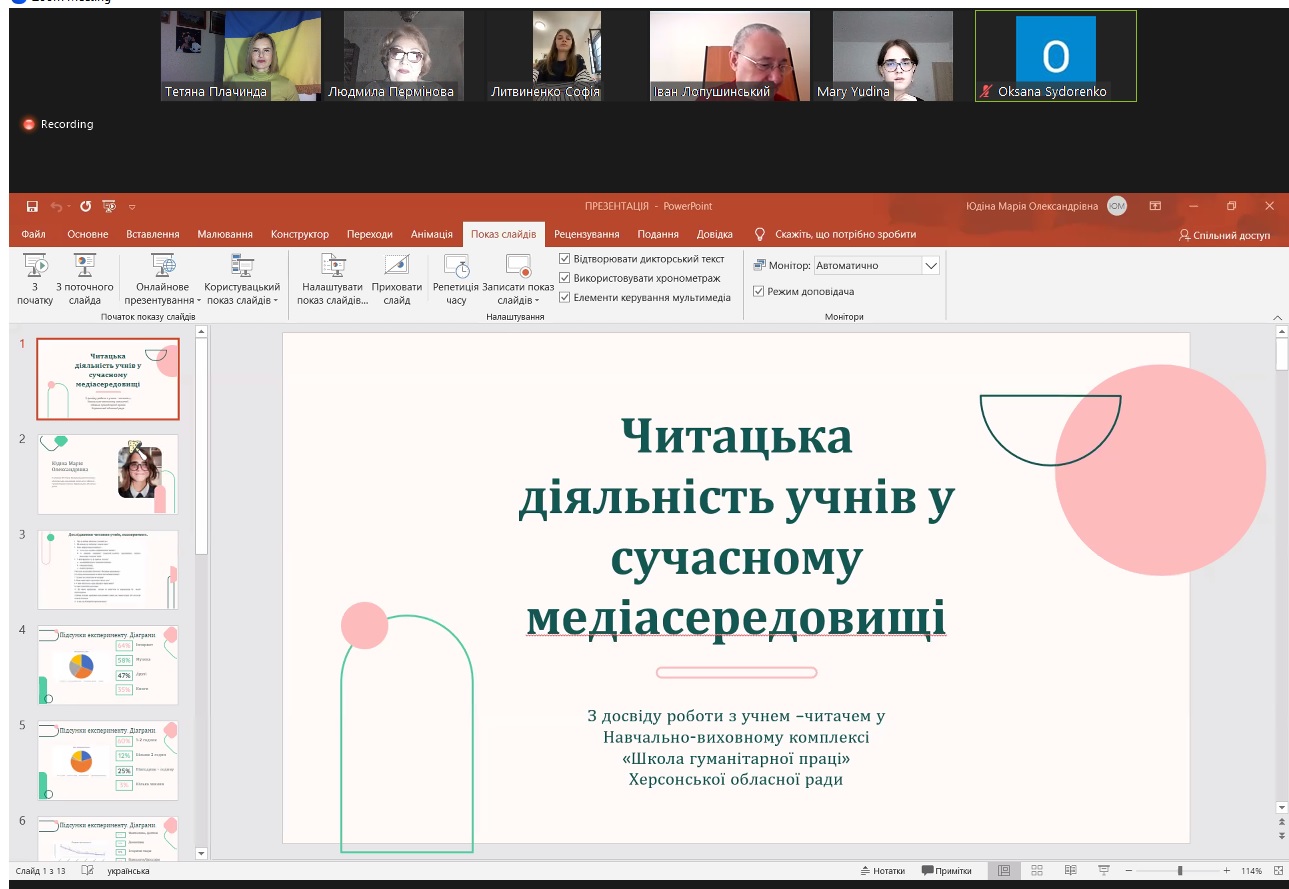The image size is (1289, 889).
Task: Click subtitle 'Школа гуманітарної праці' text
Action: (736, 759)
